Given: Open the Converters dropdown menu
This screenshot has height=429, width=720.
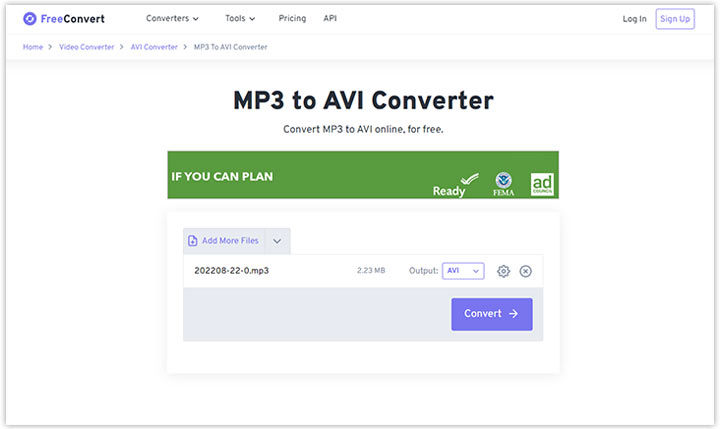Looking at the screenshot, I should [x=172, y=18].
